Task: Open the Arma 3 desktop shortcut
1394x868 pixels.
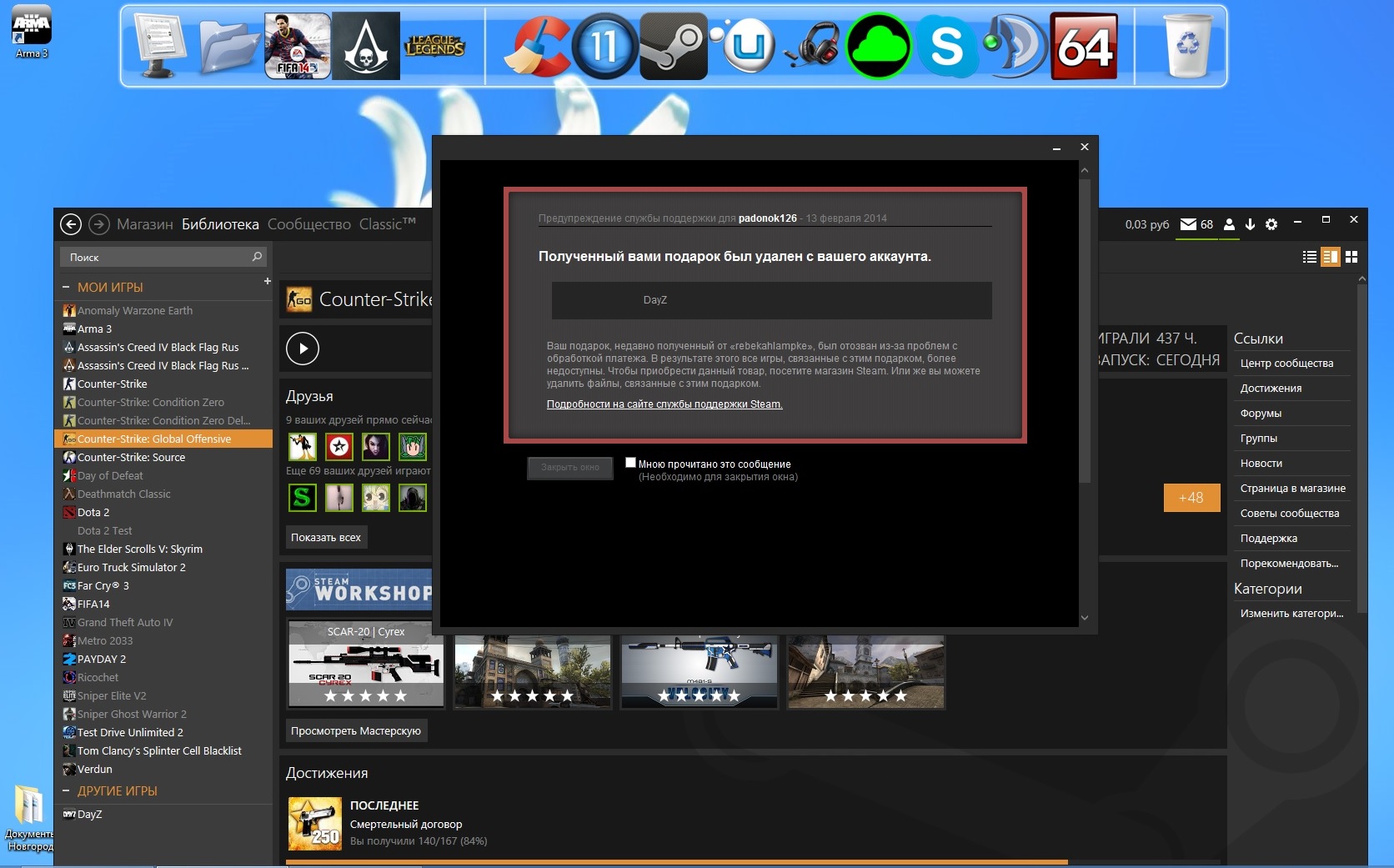Action: [31, 32]
